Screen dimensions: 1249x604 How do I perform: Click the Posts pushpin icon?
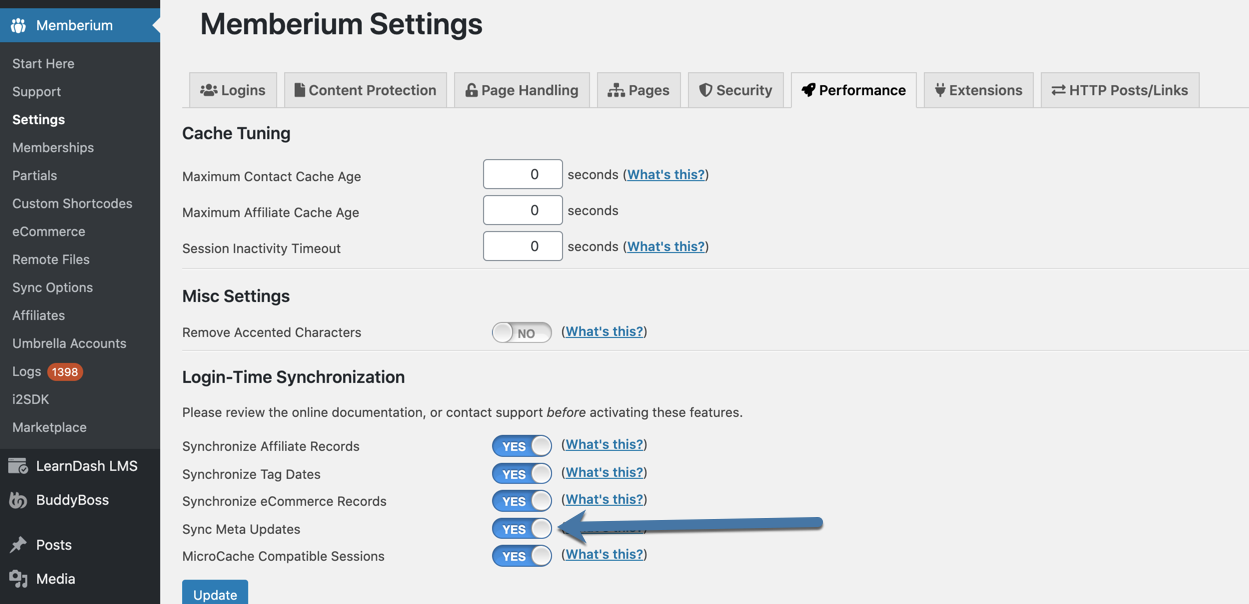click(18, 545)
